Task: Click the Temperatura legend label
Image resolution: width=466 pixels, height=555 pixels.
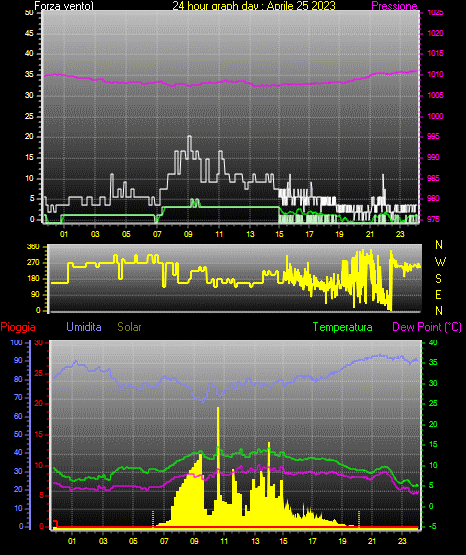Action: [x=342, y=327]
